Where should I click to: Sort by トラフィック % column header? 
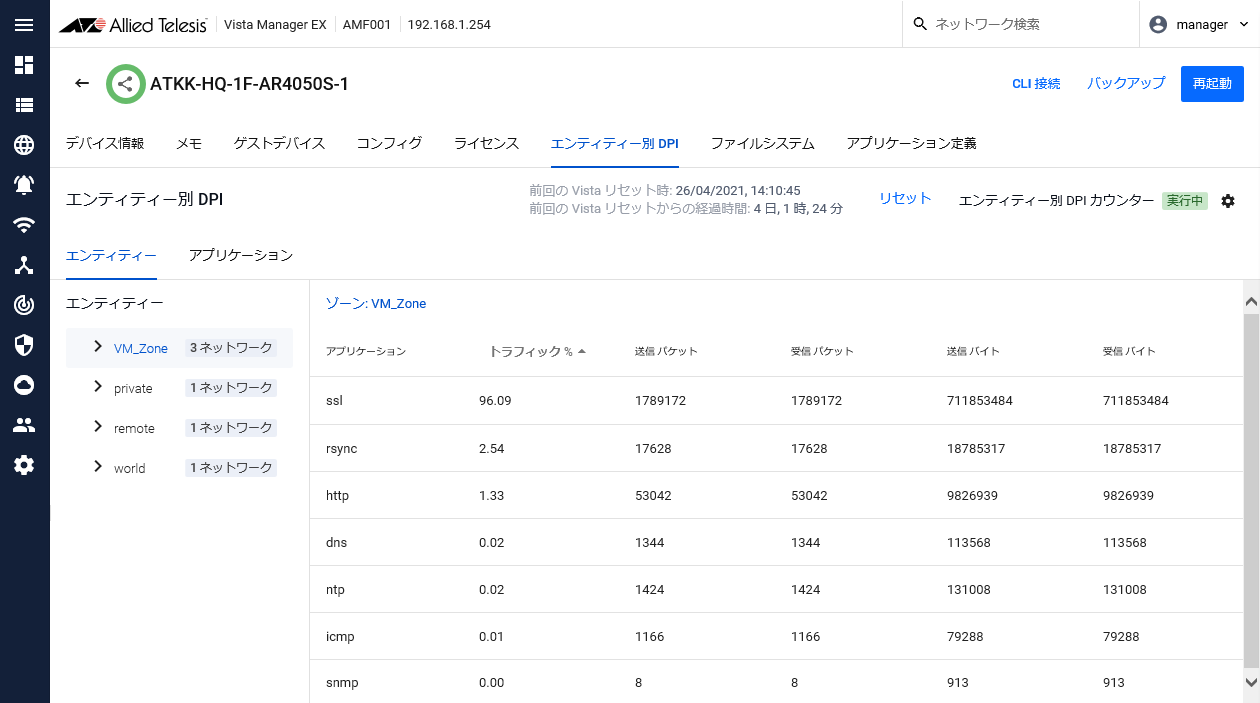tap(530, 352)
